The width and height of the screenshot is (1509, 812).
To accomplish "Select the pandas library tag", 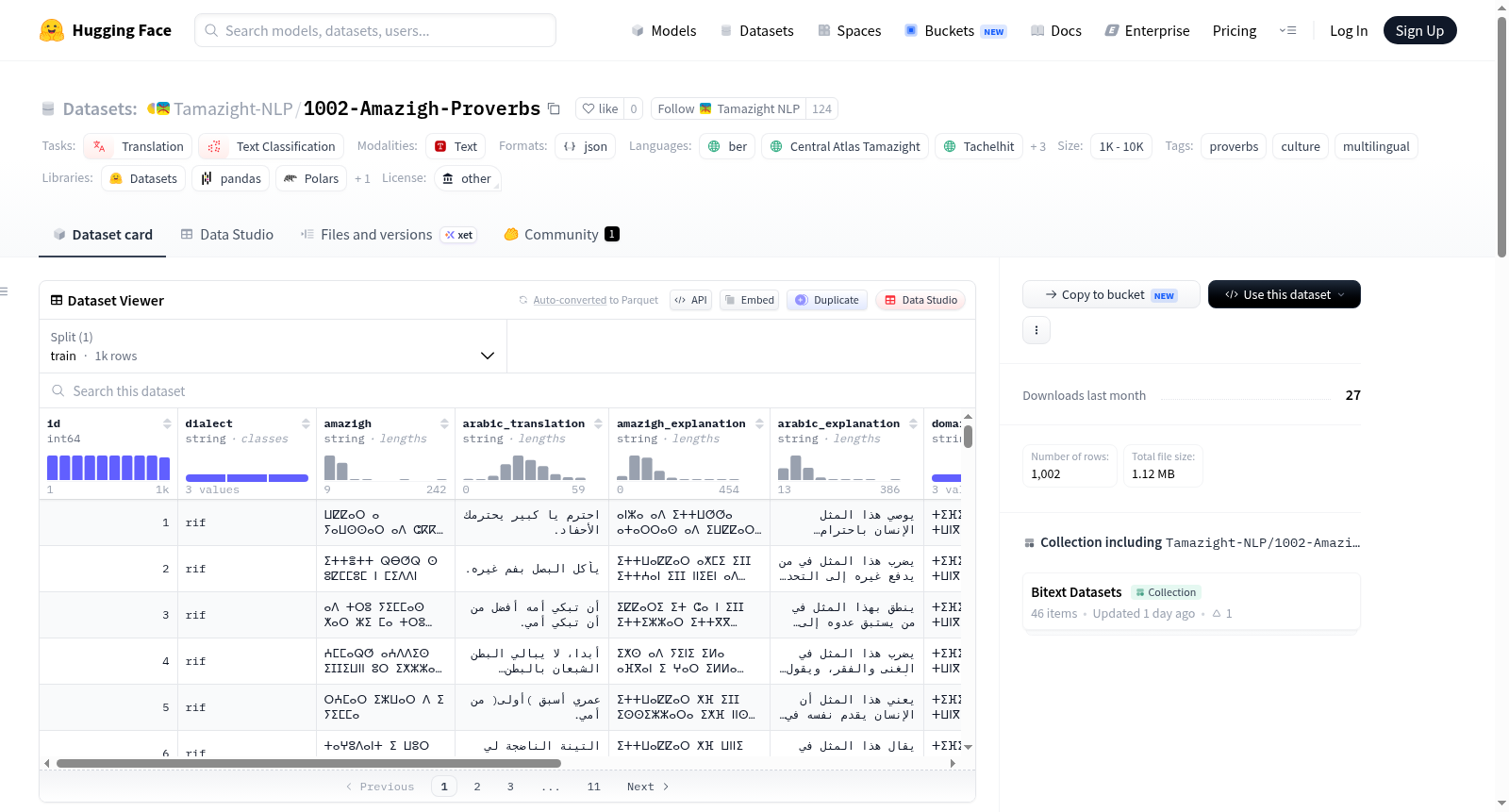I will tap(231, 178).
